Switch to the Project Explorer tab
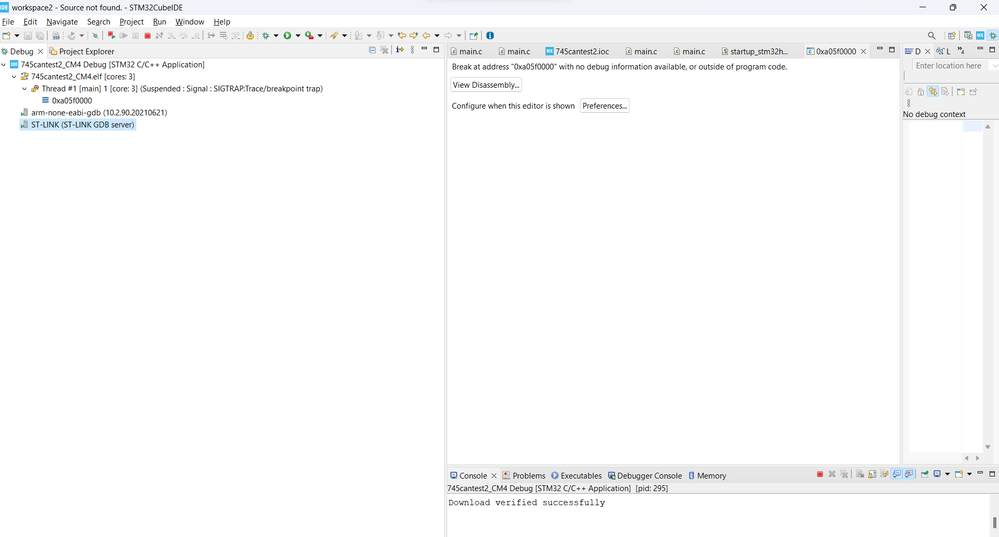 (82, 51)
